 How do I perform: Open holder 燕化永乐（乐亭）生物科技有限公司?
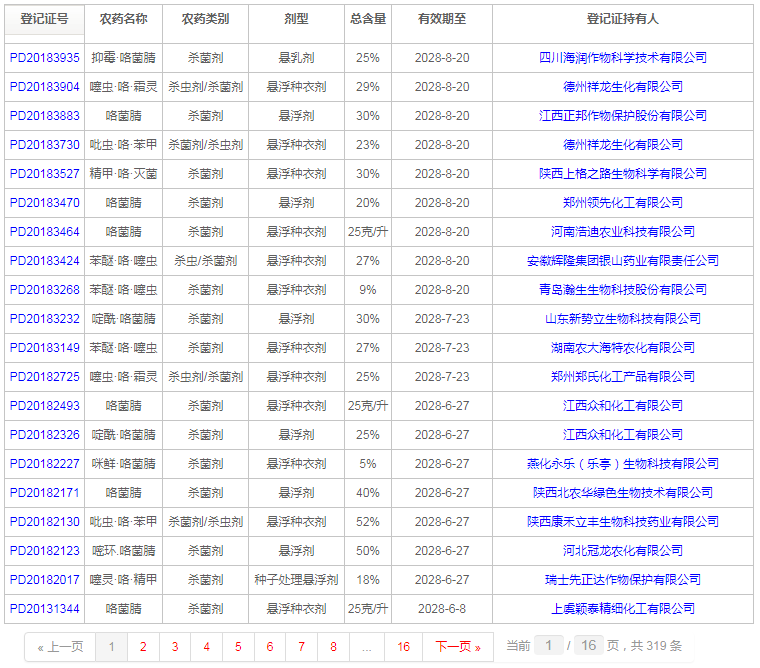(623, 464)
